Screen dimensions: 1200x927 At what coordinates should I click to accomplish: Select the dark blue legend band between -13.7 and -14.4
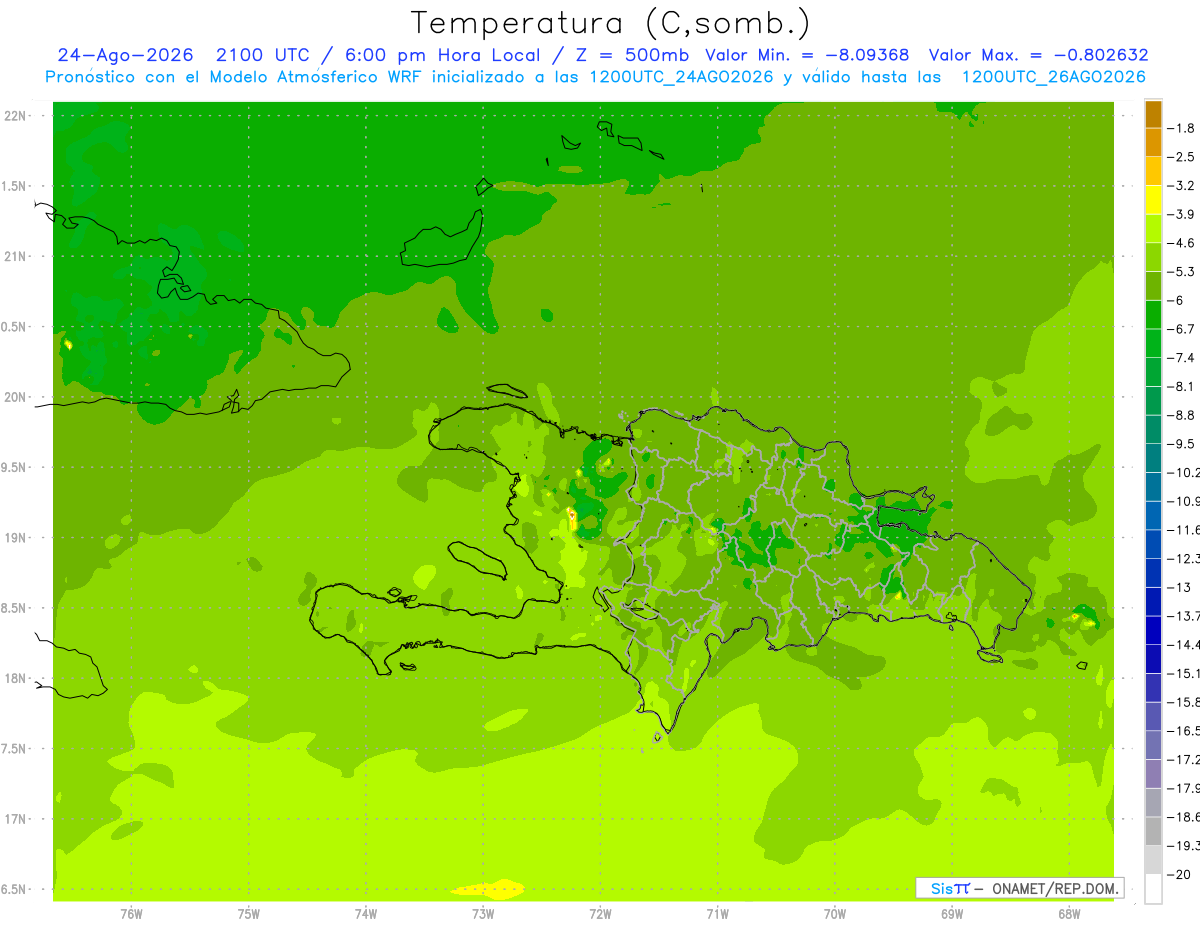pyautogui.click(x=1153, y=630)
